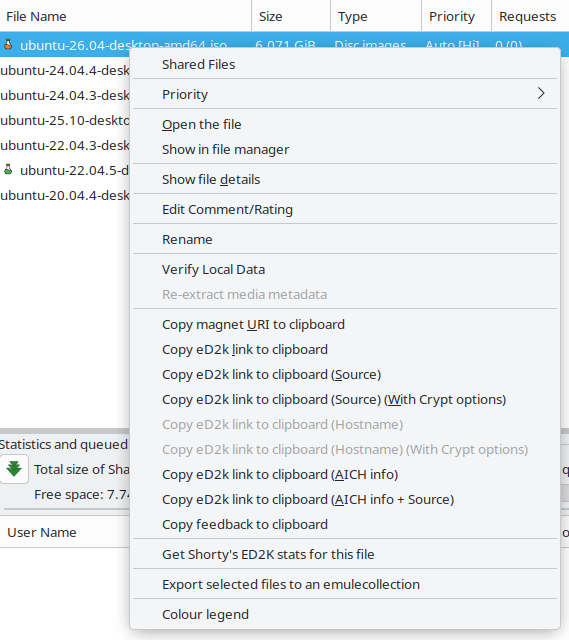Click the Total size of Shared text

point(82,469)
